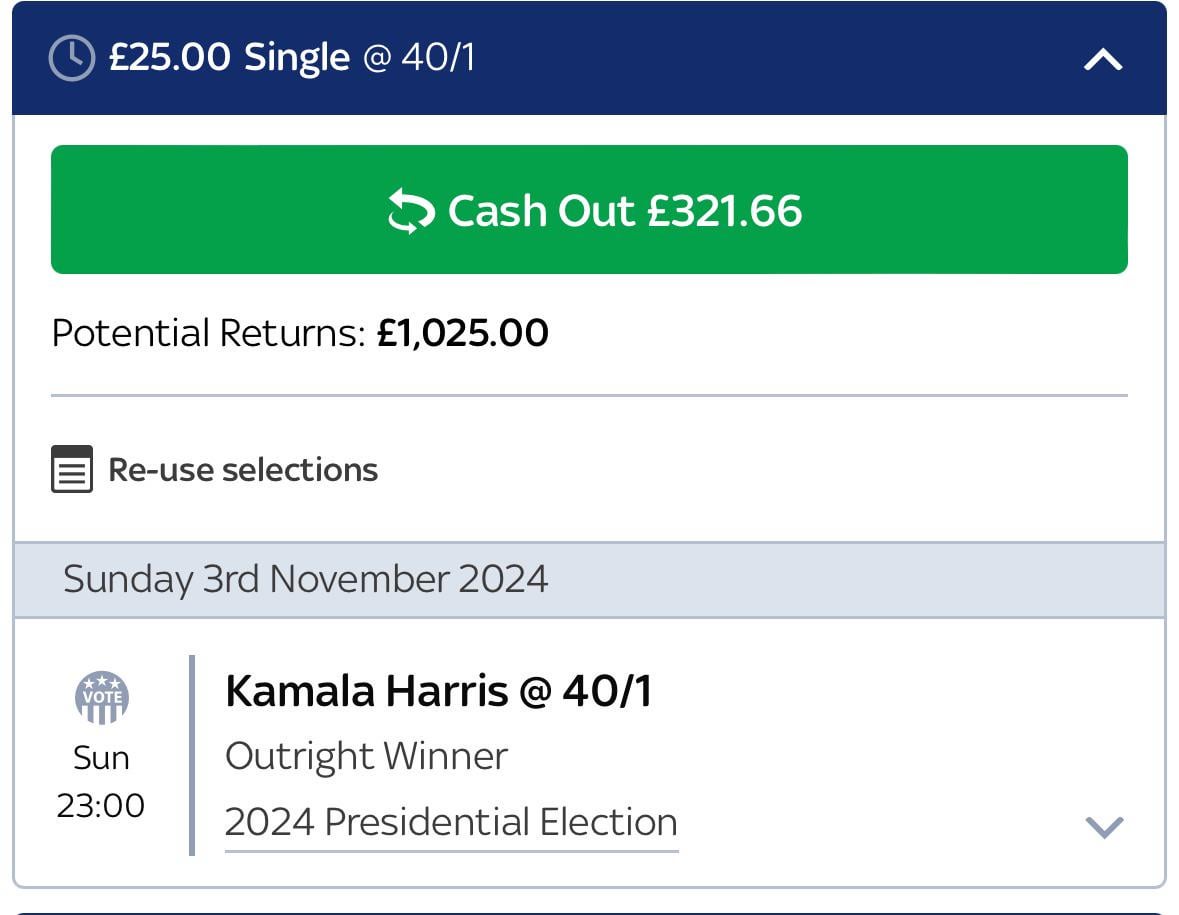Click the Sun event day label
Image resolution: width=1179 pixels, height=915 pixels.
(x=101, y=758)
